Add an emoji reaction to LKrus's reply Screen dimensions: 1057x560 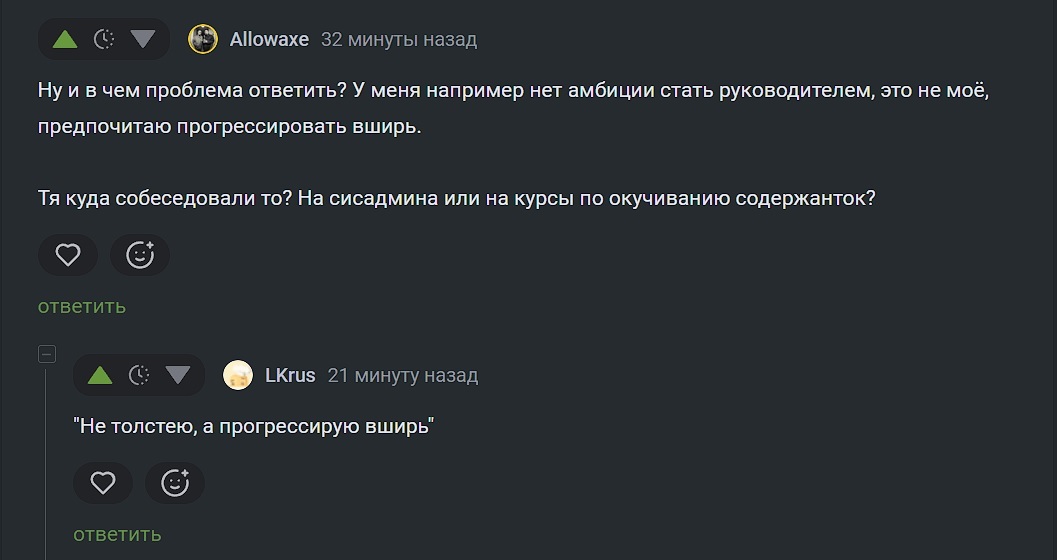[x=175, y=484]
